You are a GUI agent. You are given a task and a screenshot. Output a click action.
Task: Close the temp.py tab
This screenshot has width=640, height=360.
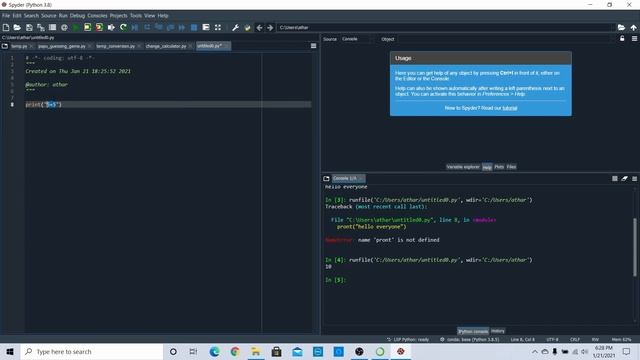31,46
